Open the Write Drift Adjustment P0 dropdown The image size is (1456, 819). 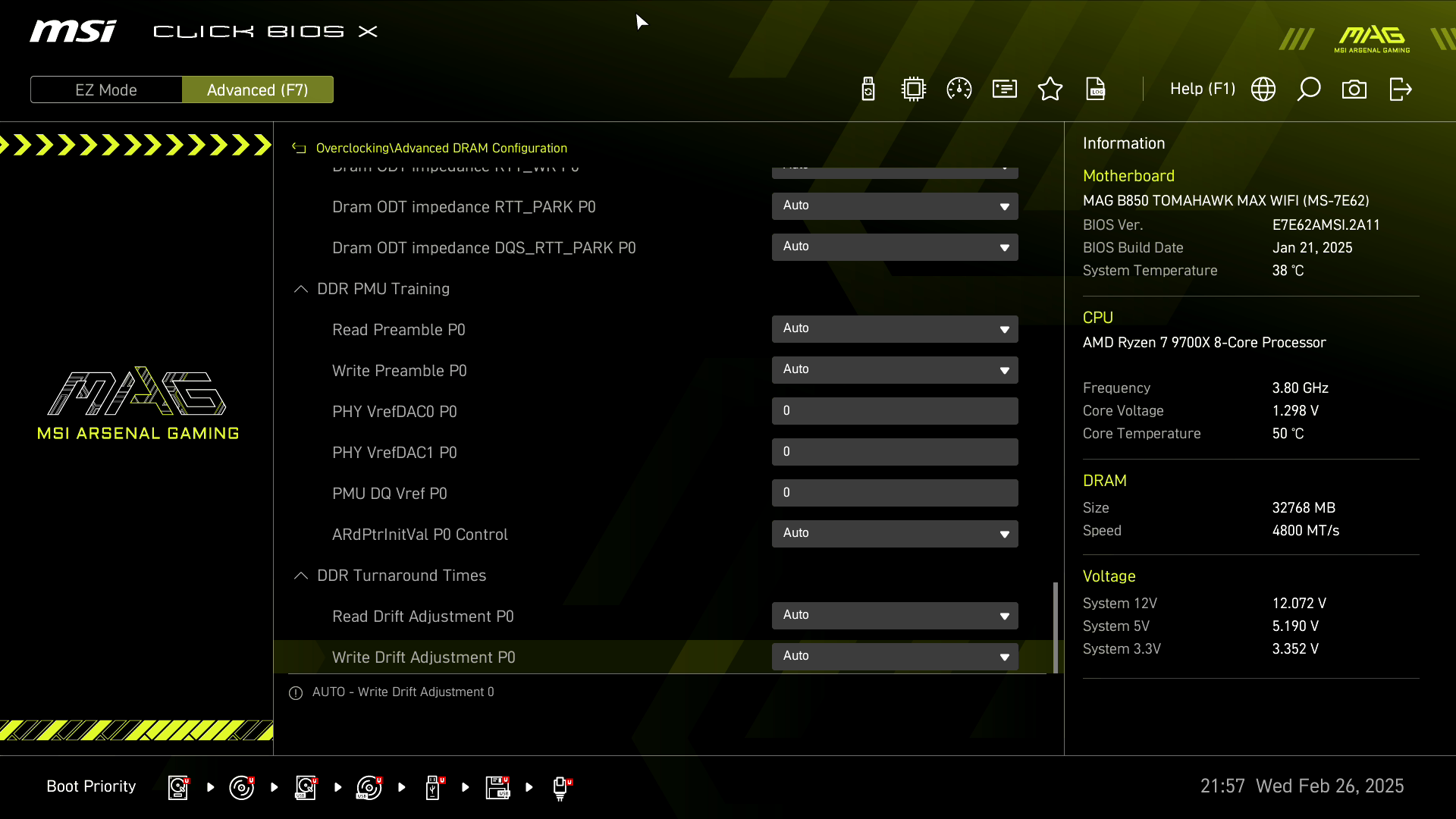895,657
